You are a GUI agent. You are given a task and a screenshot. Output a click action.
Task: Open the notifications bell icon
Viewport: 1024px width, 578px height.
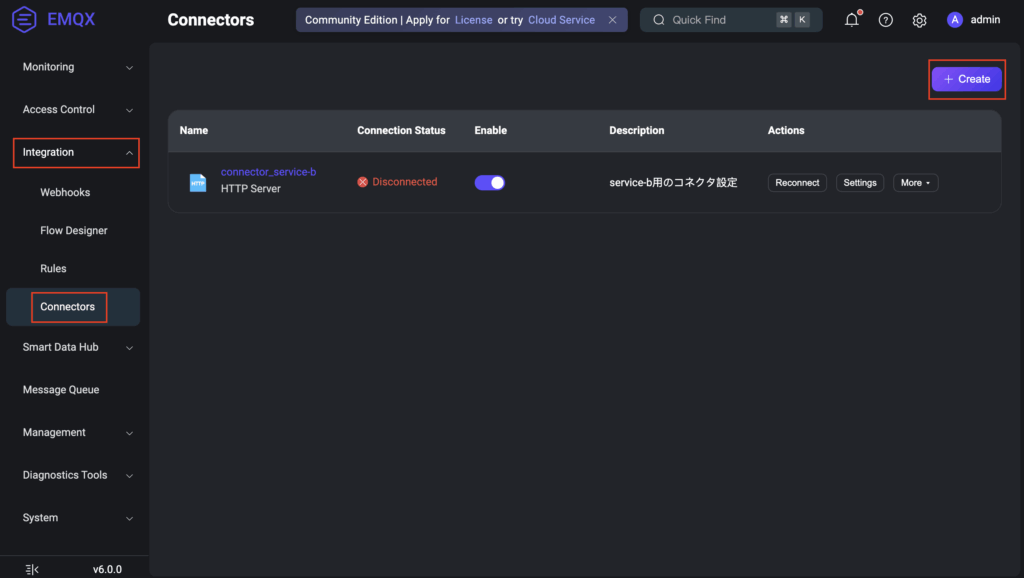(x=852, y=20)
